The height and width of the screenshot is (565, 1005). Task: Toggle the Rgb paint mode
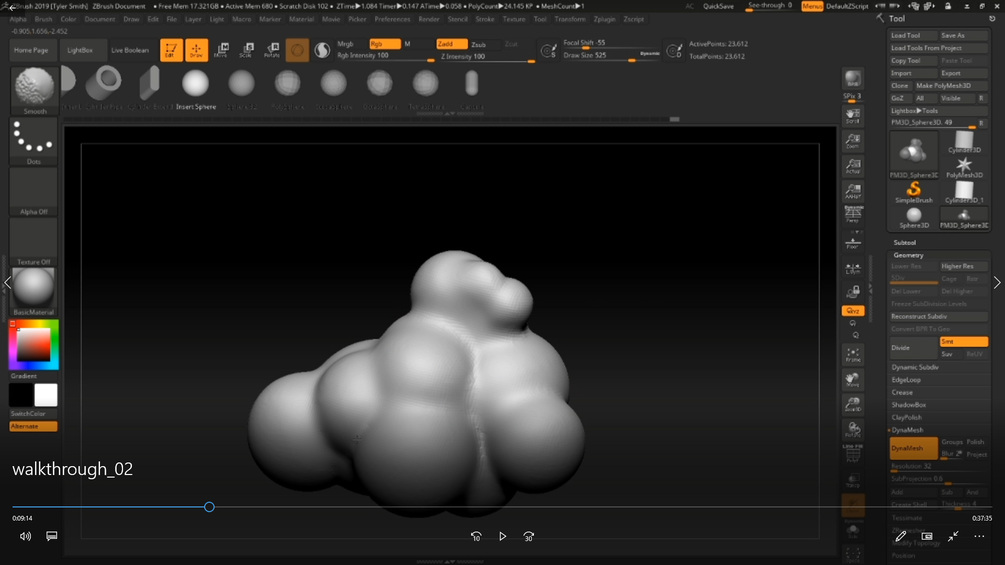click(x=385, y=44)
